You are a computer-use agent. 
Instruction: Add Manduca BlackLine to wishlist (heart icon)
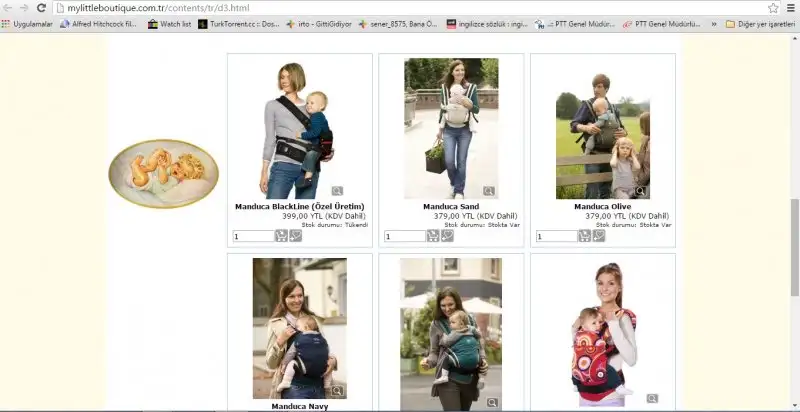tap(295, 236)
